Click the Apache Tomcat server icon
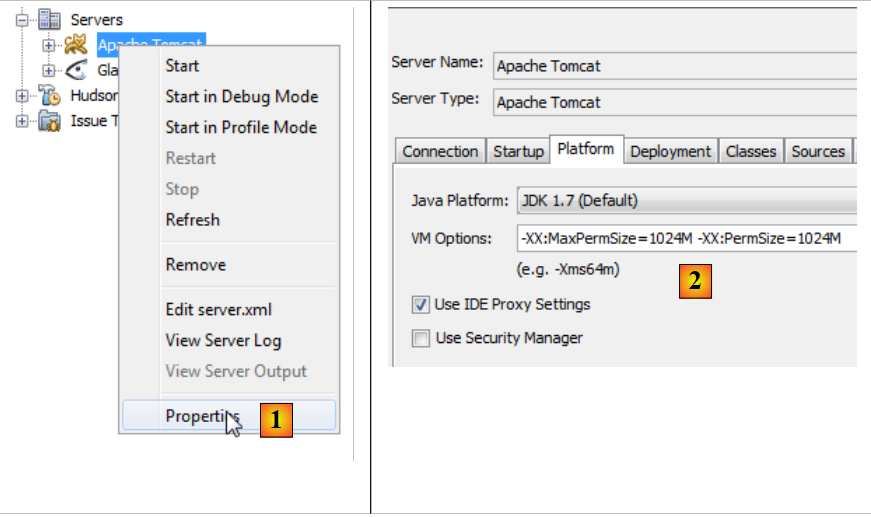This screenshot has width=871, height=517. click(76, 45)
